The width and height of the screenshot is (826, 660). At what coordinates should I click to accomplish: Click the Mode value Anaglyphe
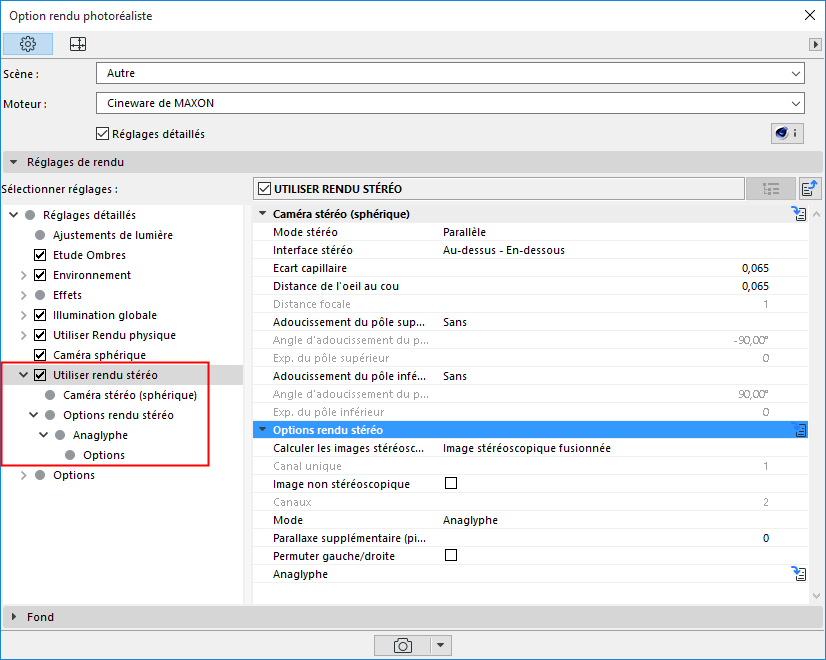[x=470, y=520]
